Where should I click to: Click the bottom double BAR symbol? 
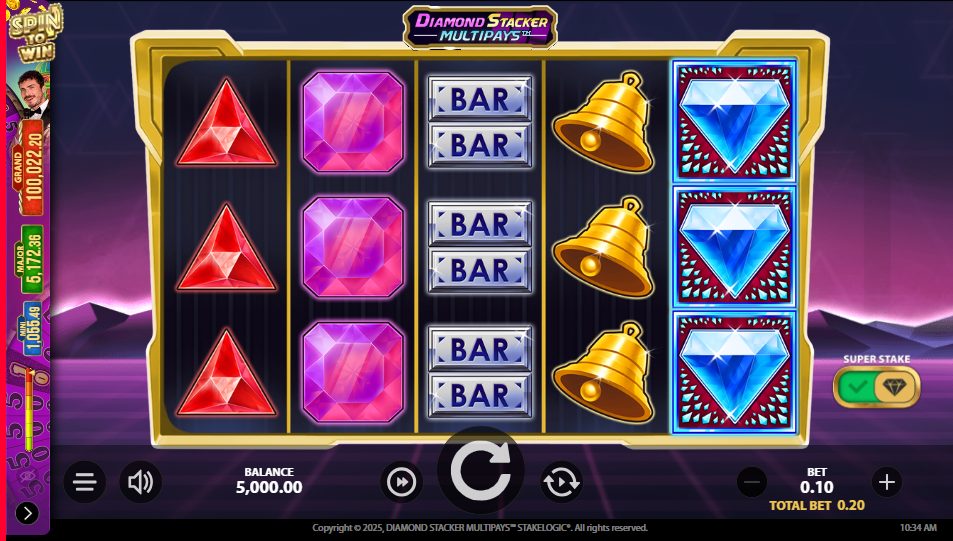pyautogui.click(x=480, y=371)
